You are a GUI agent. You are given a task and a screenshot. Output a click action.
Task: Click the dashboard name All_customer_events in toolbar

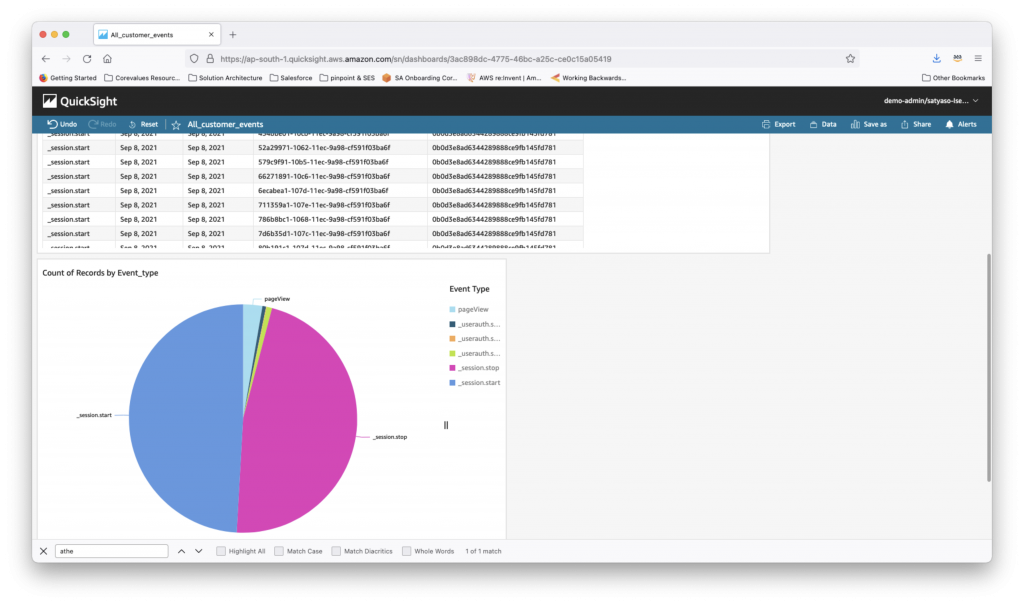point(225,124)
